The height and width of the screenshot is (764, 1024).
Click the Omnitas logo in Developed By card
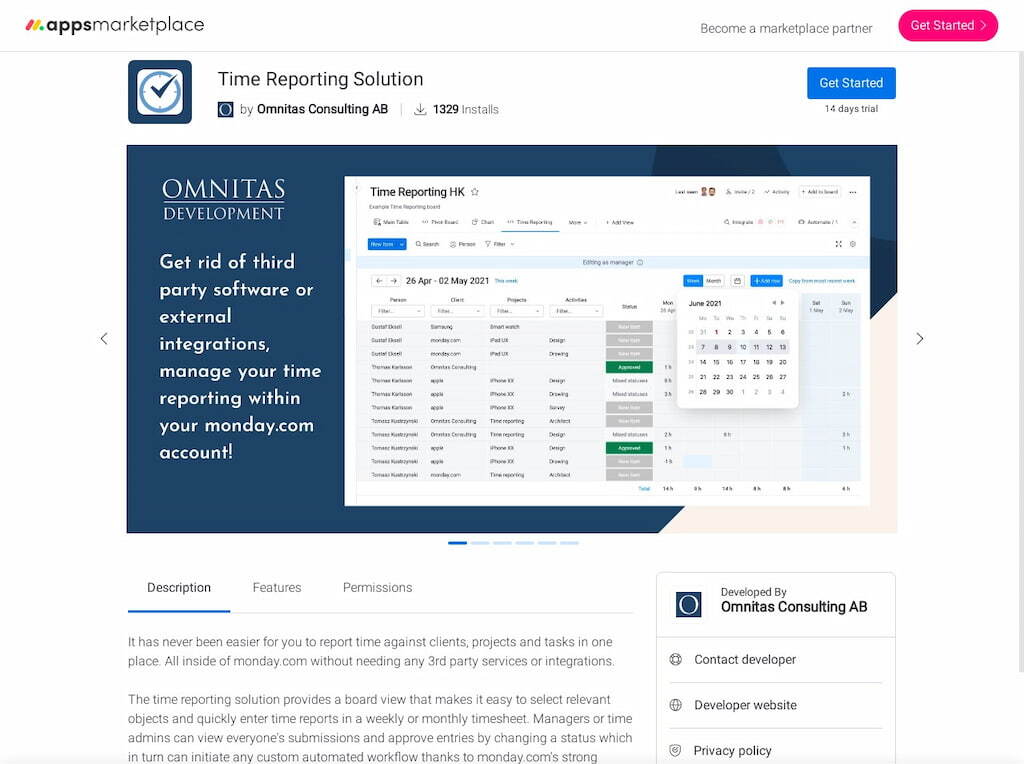(689, 604)
